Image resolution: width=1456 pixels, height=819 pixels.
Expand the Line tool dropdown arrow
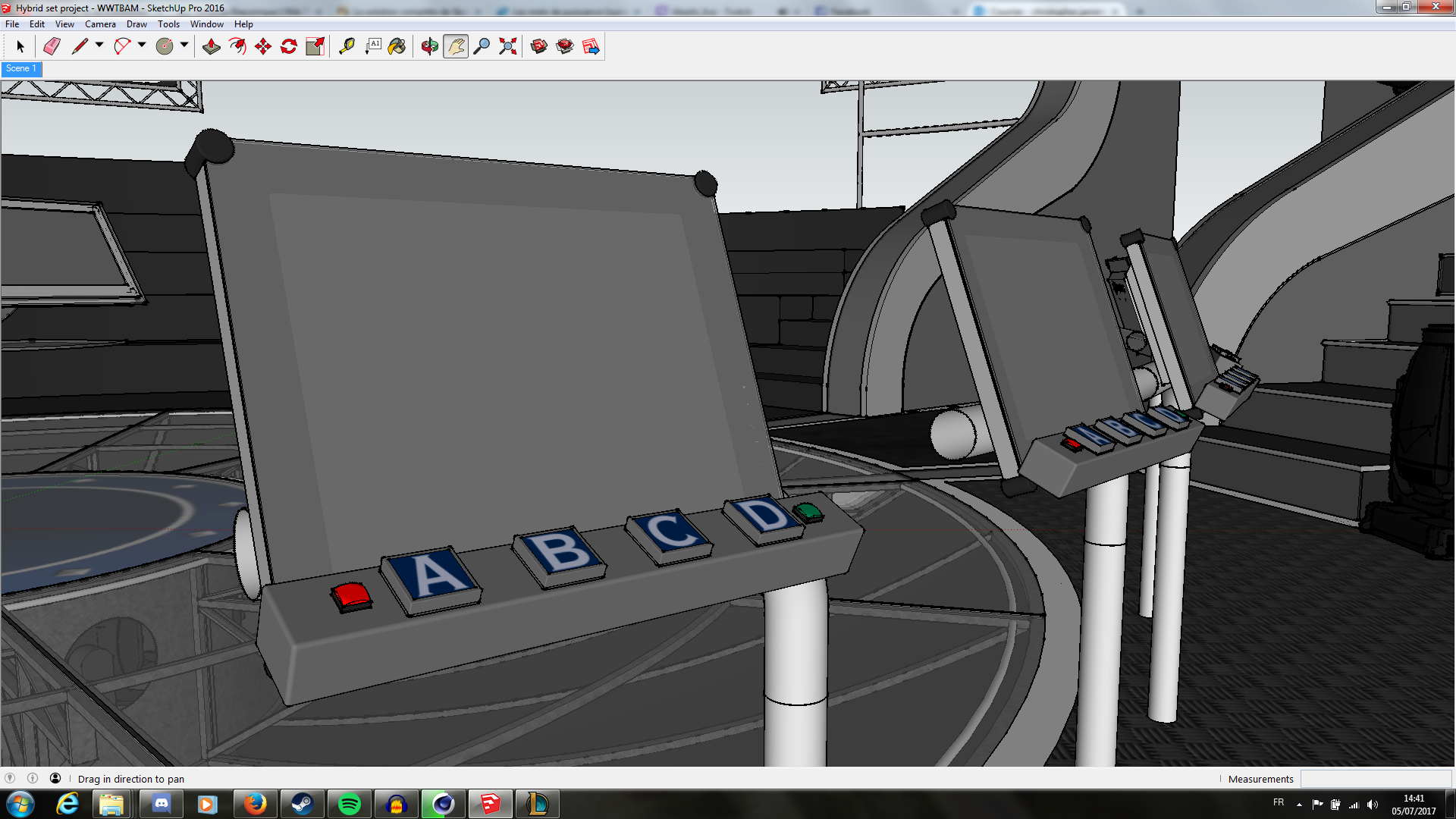(x=99, y=45)
